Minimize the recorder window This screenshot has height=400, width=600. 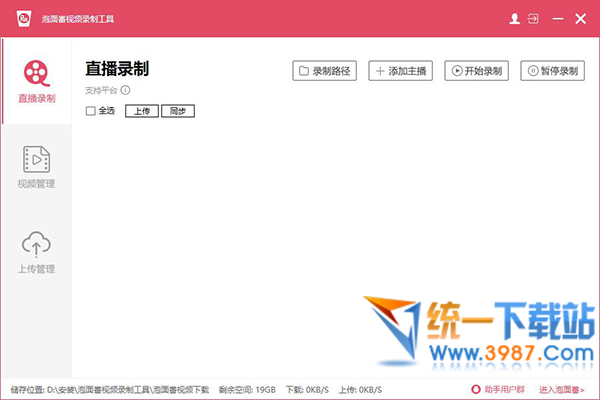[x=558, y=18]
